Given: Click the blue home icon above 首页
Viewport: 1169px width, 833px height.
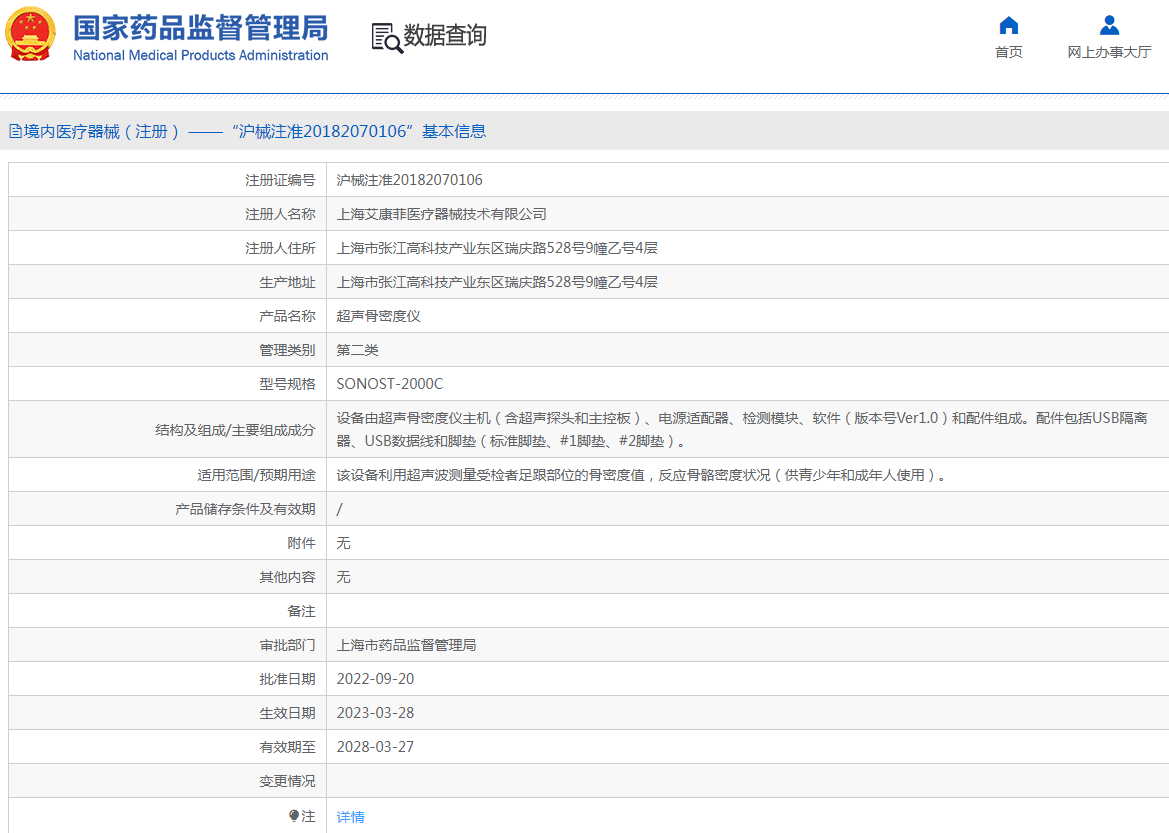Looking at the screenshot, I should click(x=1008, y=25).
